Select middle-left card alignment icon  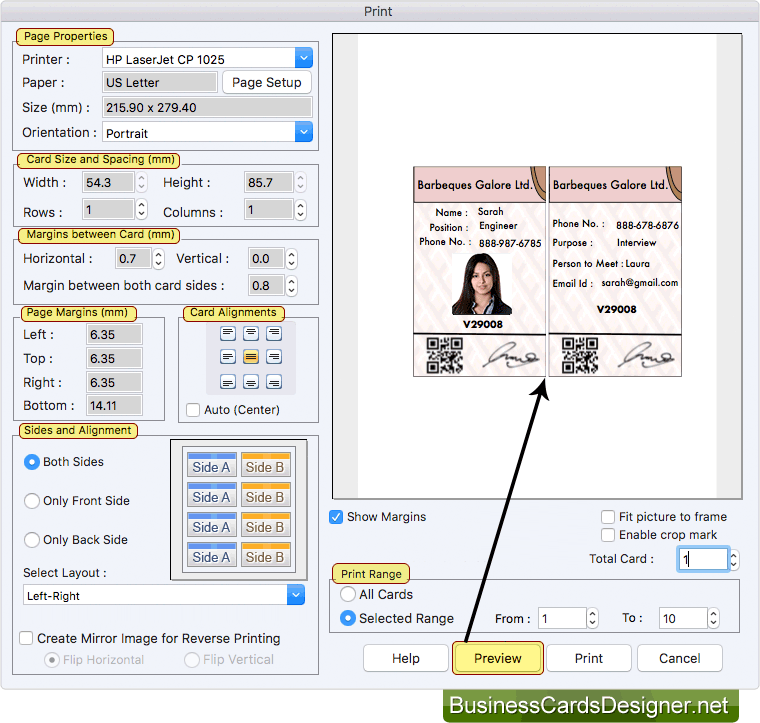(x=228, y=357)
